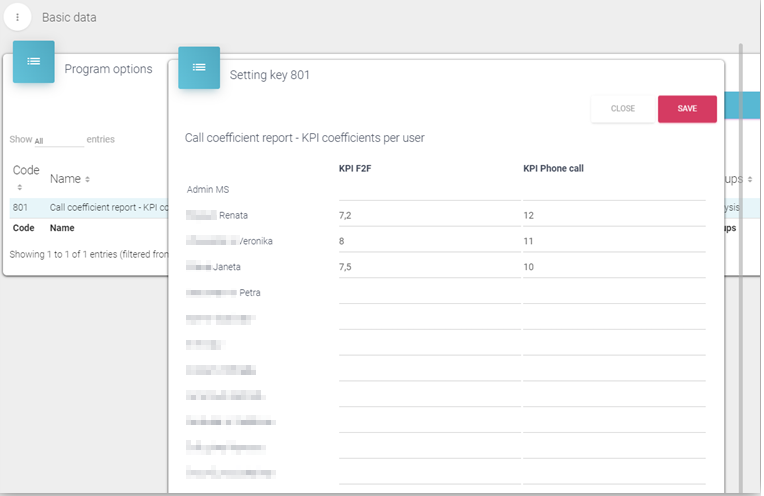764x496 pixels.
Task: Edit Veronika's KPI Phone call value 11
Action: (x=613, y=241)
